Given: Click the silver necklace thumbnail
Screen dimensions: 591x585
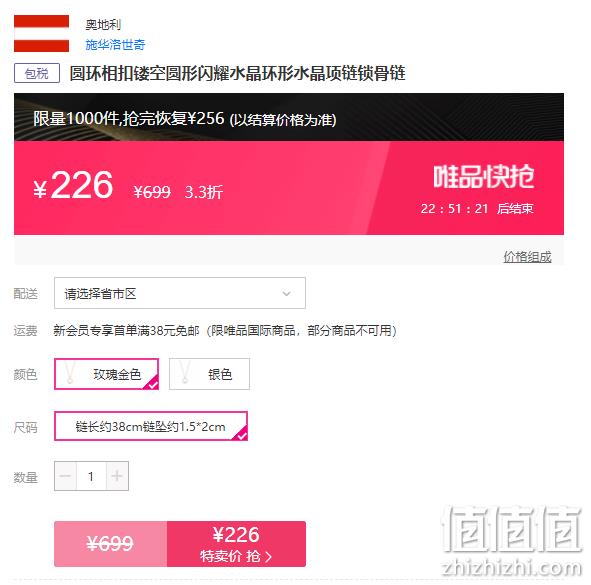Looking at the screenshot, I should click(185, 372).
